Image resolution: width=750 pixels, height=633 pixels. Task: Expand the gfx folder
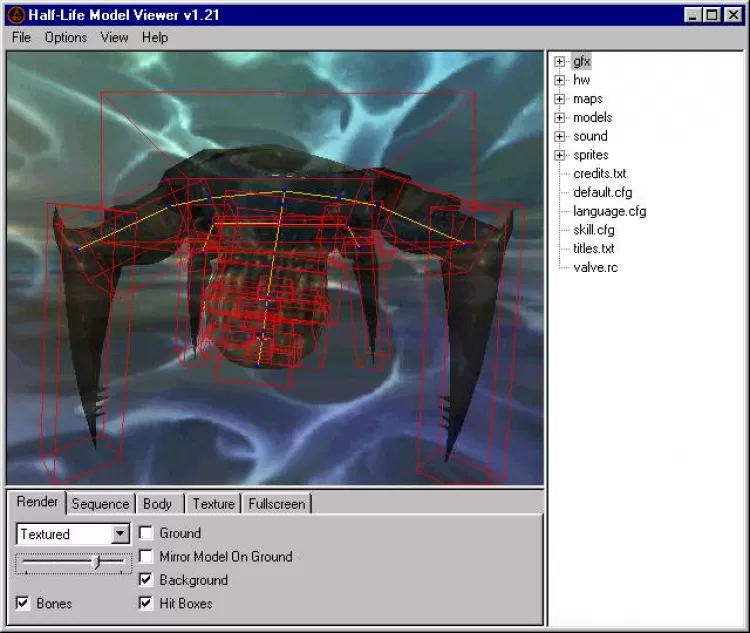[x=560, y=62]
